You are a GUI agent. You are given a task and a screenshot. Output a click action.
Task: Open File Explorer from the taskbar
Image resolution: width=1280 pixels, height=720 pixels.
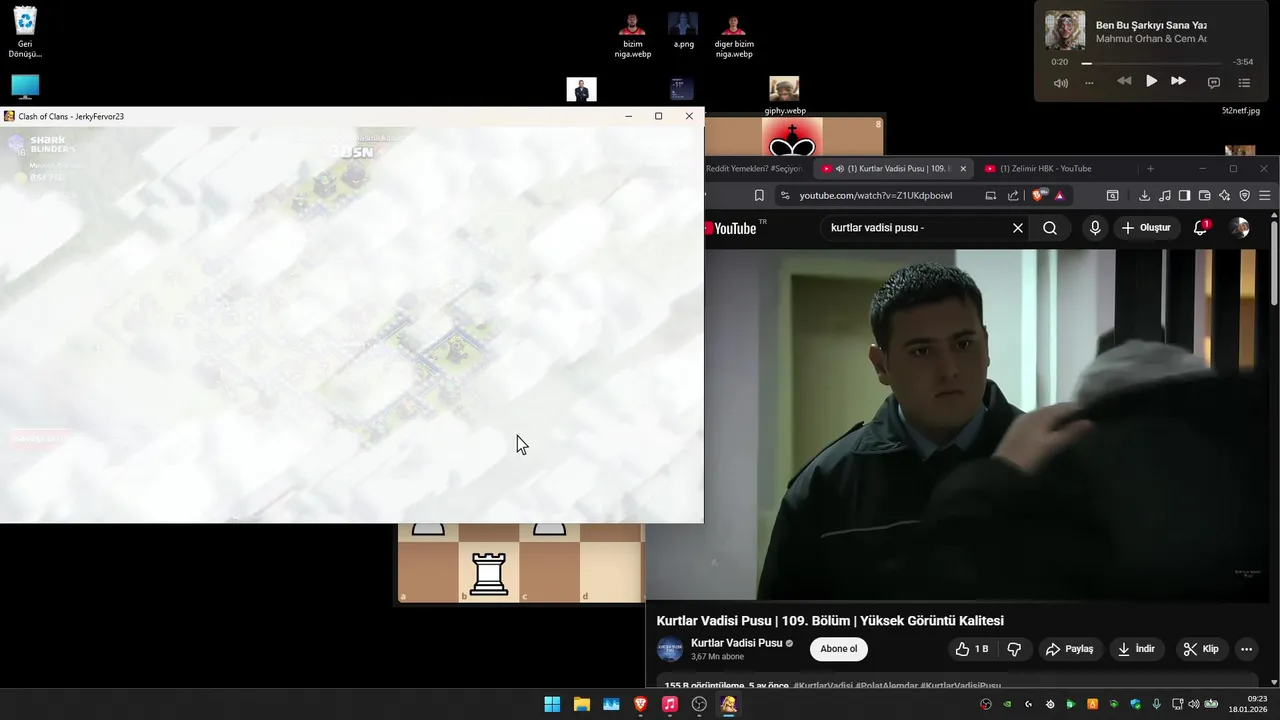click(x=581, y=704)
